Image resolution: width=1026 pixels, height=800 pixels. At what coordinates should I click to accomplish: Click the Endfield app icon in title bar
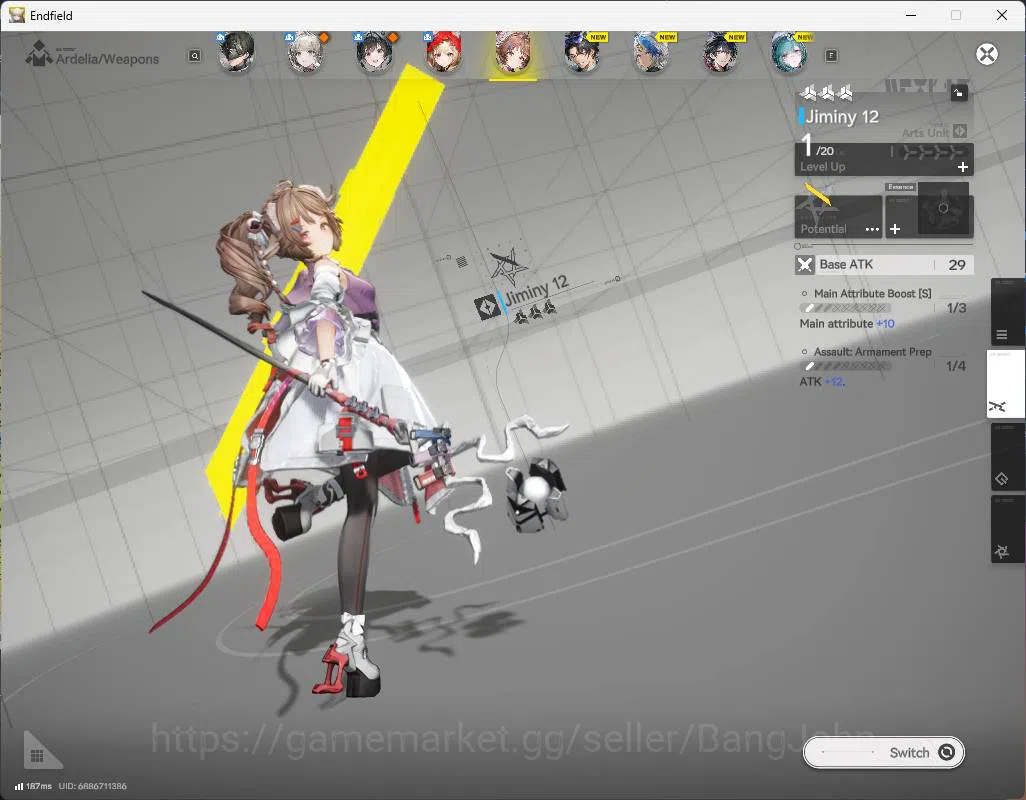tap(17, 15)
